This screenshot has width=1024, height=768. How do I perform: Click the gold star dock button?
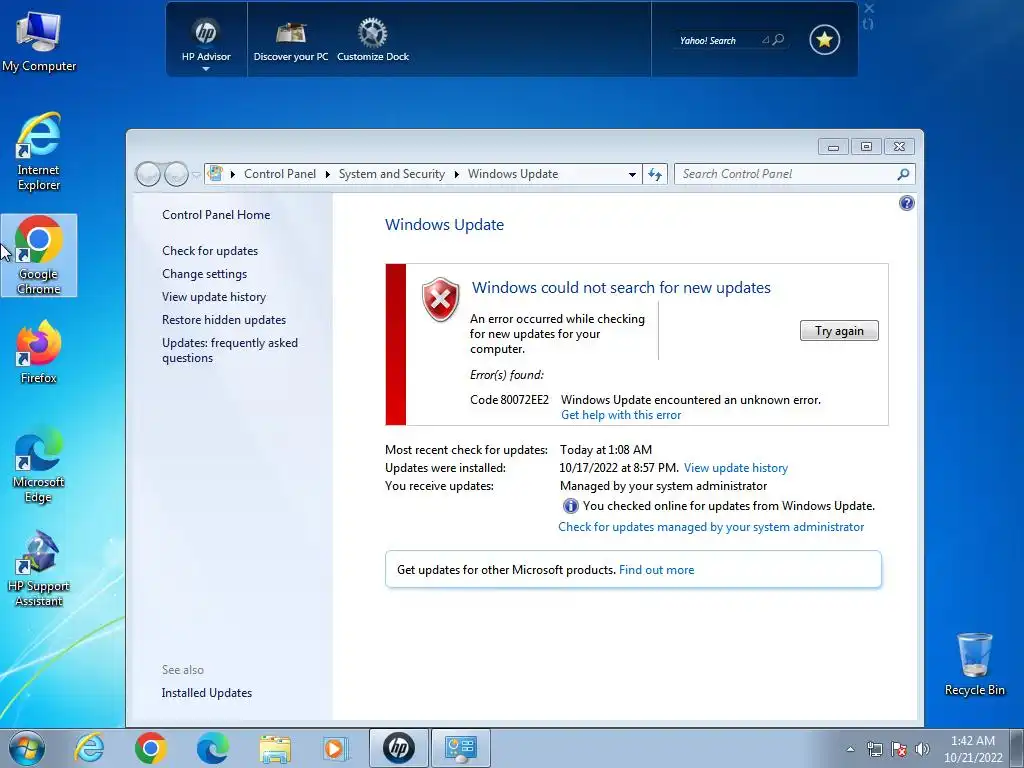824,40
